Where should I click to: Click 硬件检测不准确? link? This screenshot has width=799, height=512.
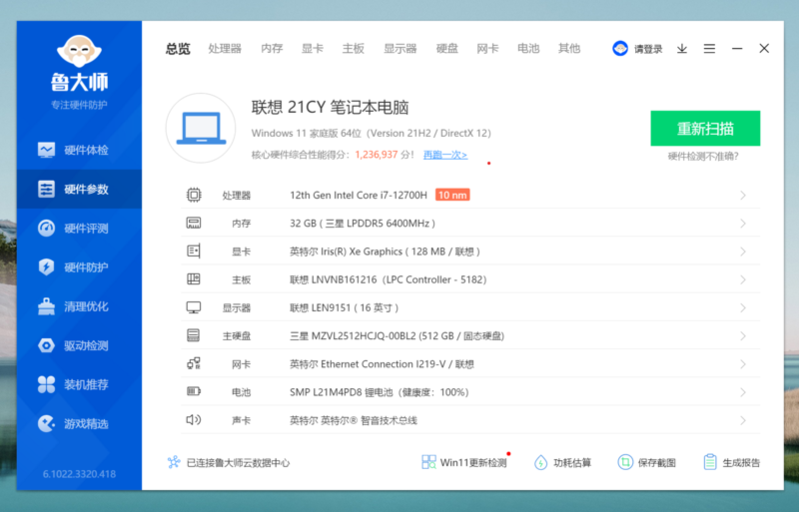[x=704, y=156]
